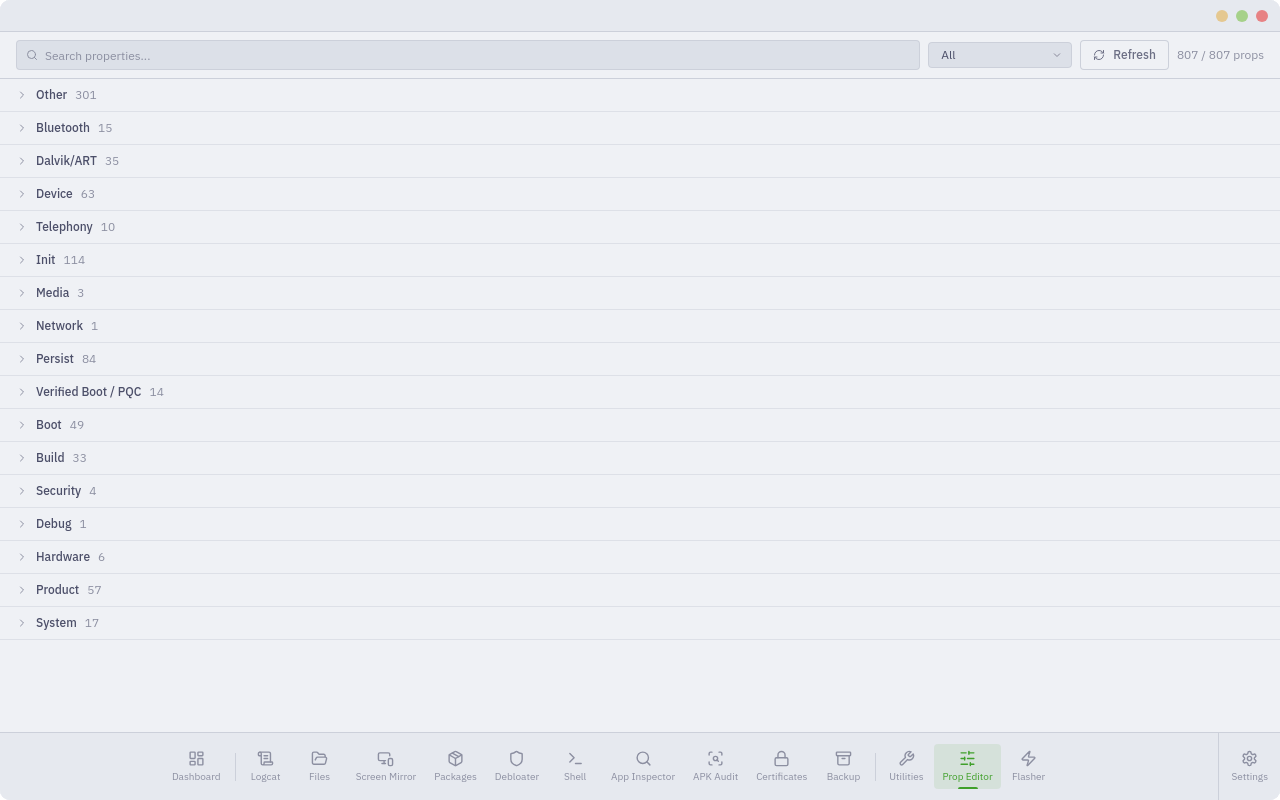Expand the Dalvik/ART group chevron
Image resolution: width=1280 pixels, height=800 pixels.
22,161
